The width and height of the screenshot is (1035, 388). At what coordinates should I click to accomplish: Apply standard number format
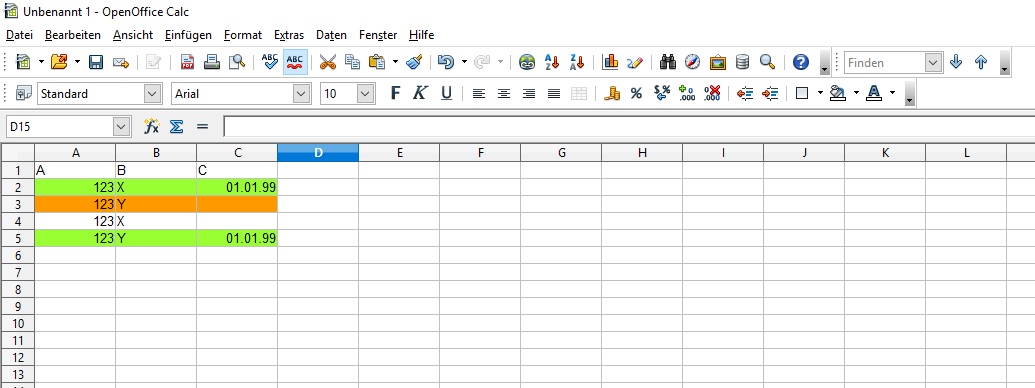tap(661, 94)
